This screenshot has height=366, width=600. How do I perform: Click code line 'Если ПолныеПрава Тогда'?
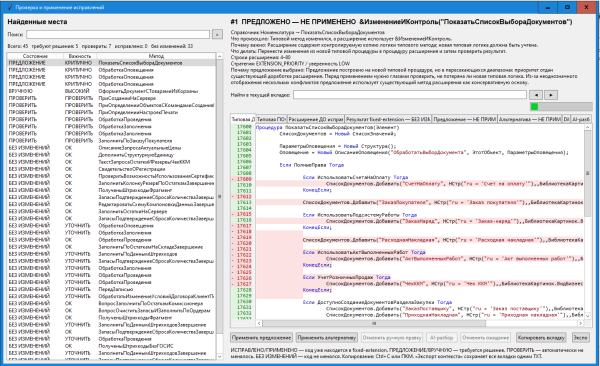311,165
